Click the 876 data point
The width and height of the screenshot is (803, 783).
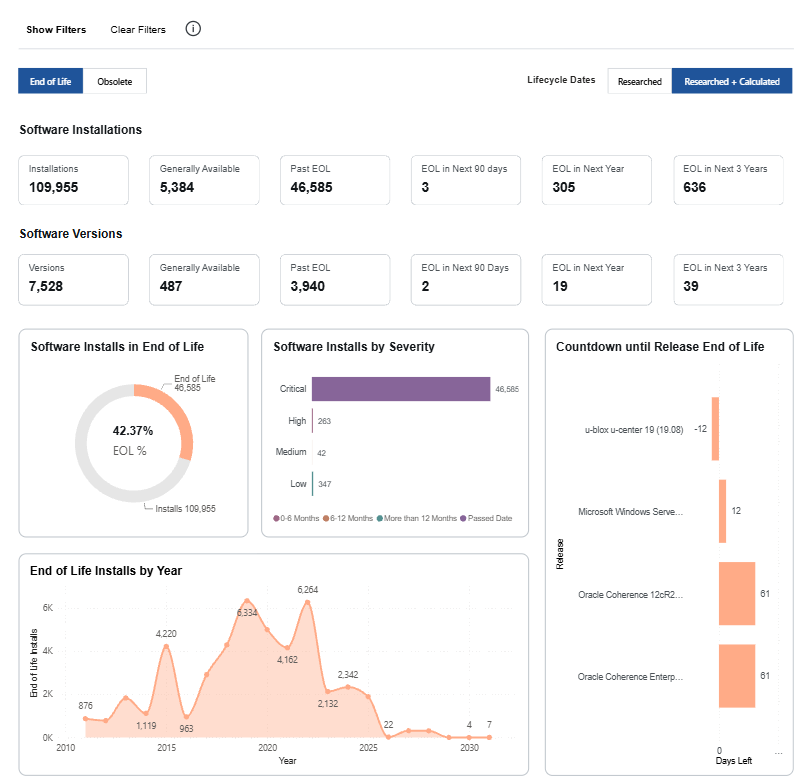point(86,718)
